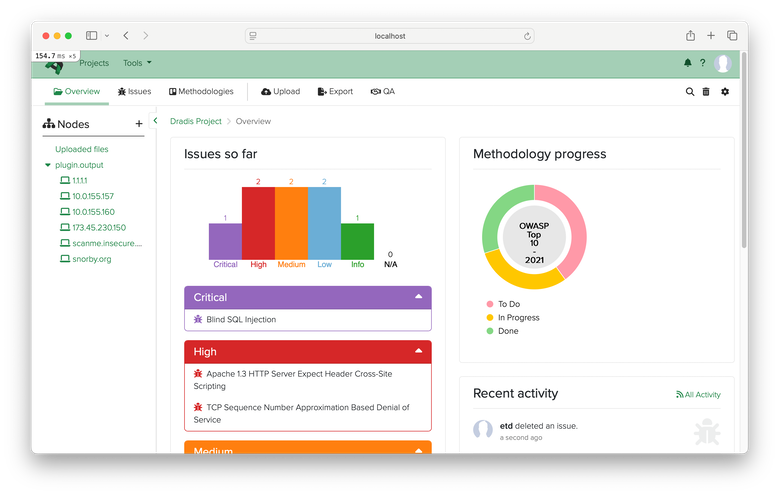Click the Low blue chart bar
Screen dimensions: 780x495
pyautogui.click(x=324, y=223)
